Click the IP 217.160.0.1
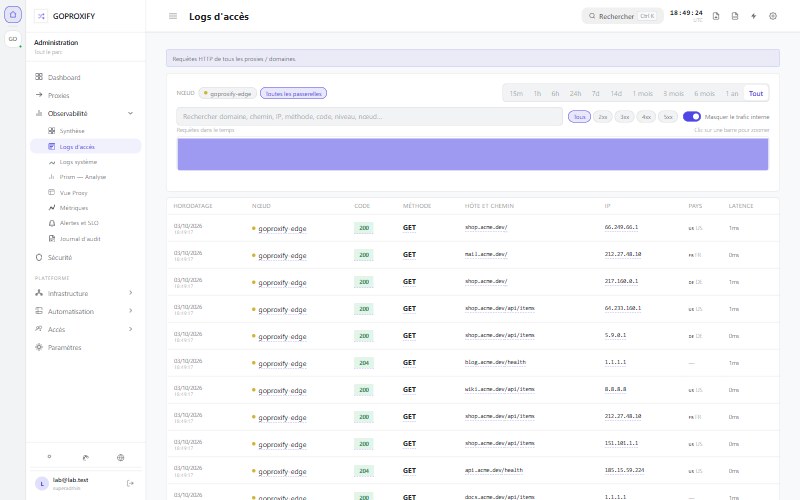This screenshot has height=500, width=800. pyautogui.click(x=621, y=281)
